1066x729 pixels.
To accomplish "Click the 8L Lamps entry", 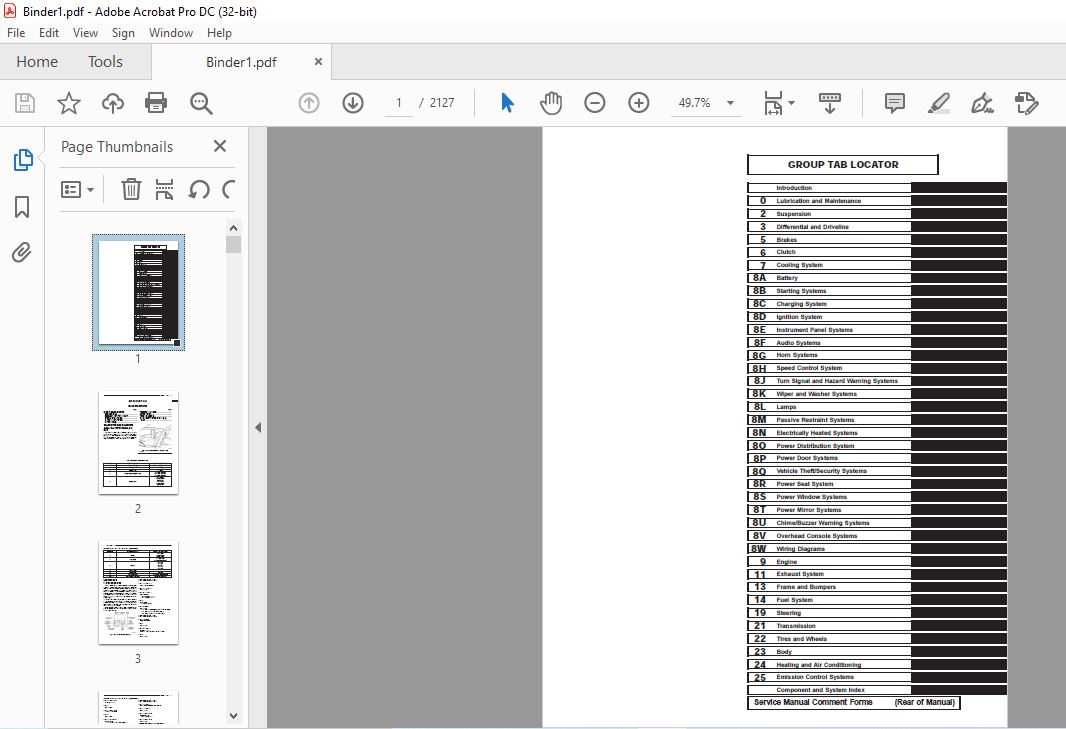I will [x=829, y=407].
